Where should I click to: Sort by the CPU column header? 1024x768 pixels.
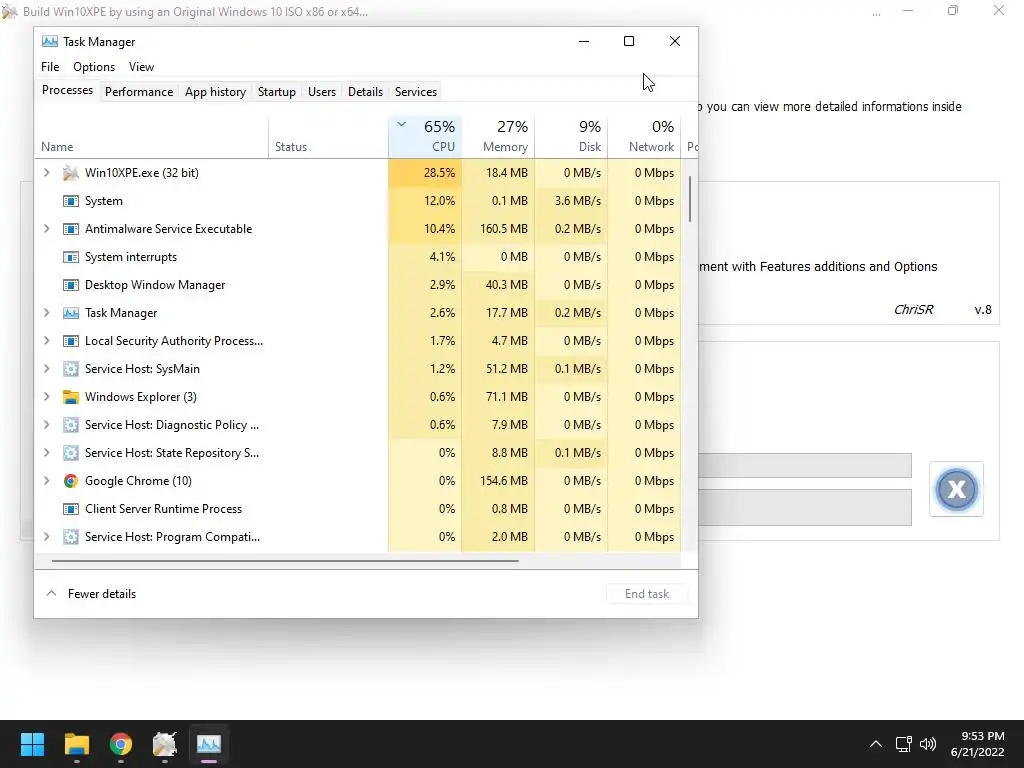425,136
